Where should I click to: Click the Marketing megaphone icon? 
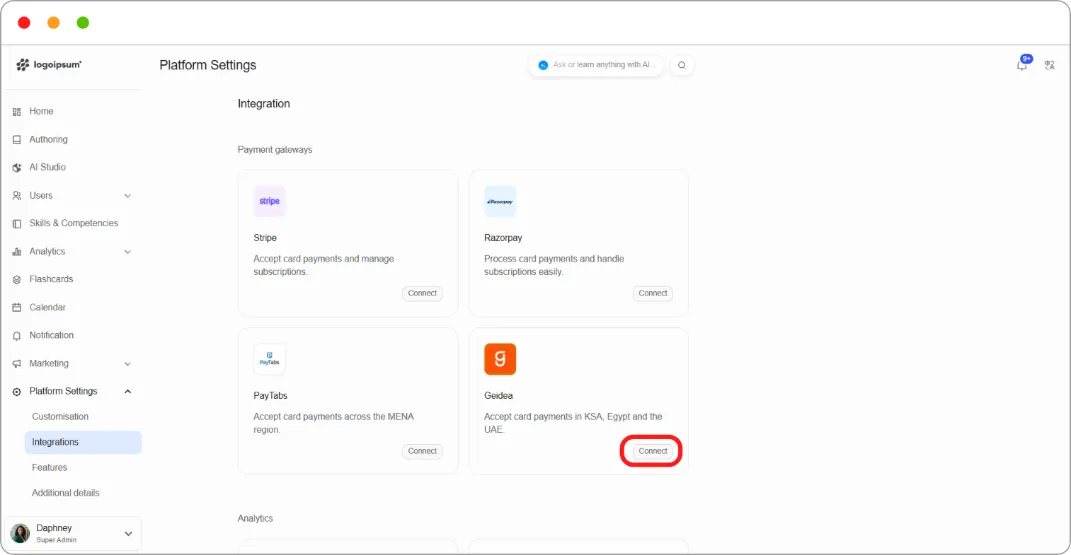coord(17,363)
